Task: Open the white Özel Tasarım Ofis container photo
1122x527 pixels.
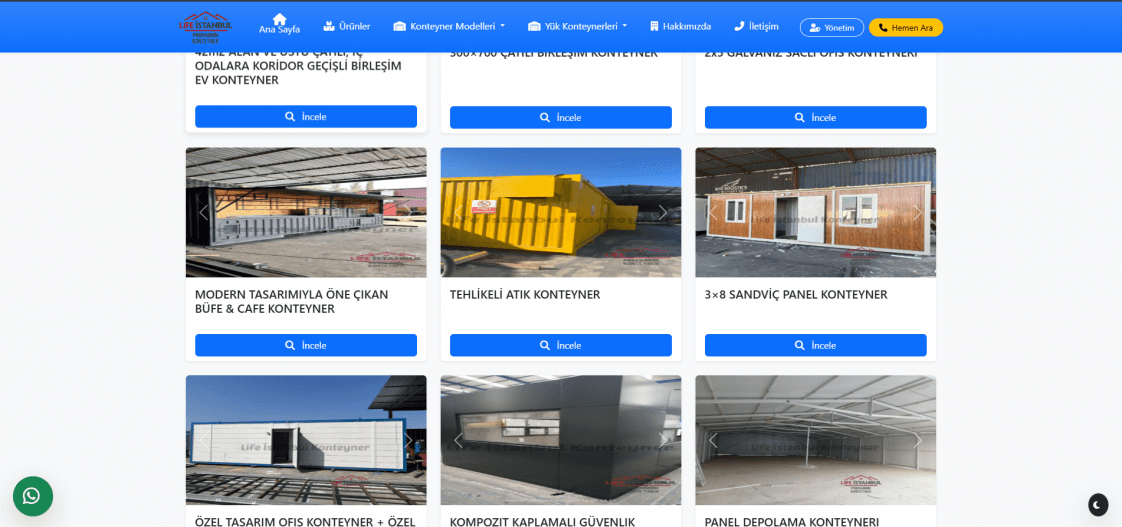Action: [x=306, y=440]
